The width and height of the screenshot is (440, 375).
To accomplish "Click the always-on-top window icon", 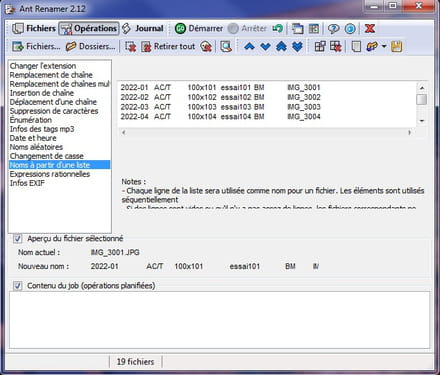I will tap(297, 29).
